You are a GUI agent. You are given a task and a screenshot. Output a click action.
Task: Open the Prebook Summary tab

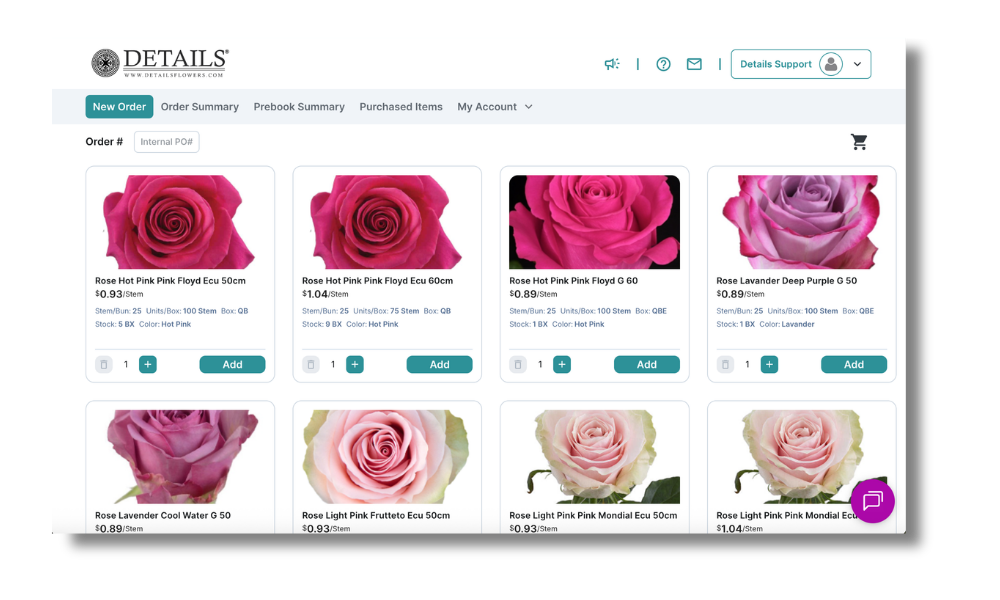(299, 107)
